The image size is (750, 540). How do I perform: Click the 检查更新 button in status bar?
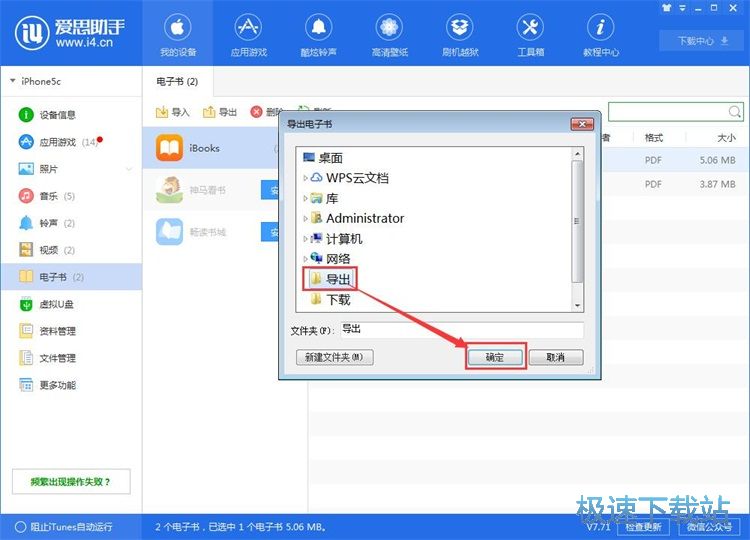click(x=643, y=527)
